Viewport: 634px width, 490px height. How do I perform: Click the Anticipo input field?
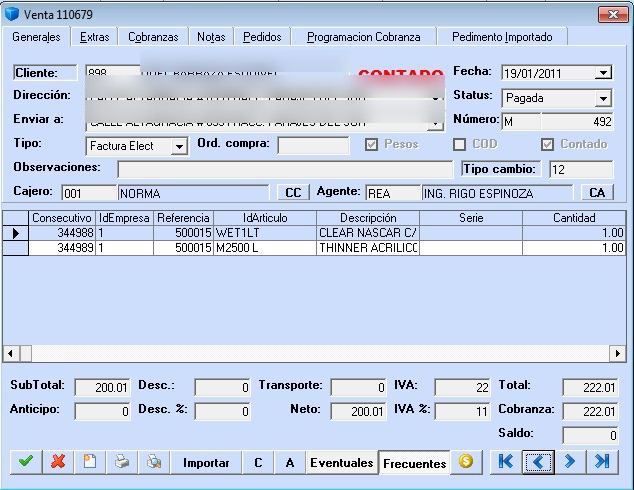click(103, 412)
